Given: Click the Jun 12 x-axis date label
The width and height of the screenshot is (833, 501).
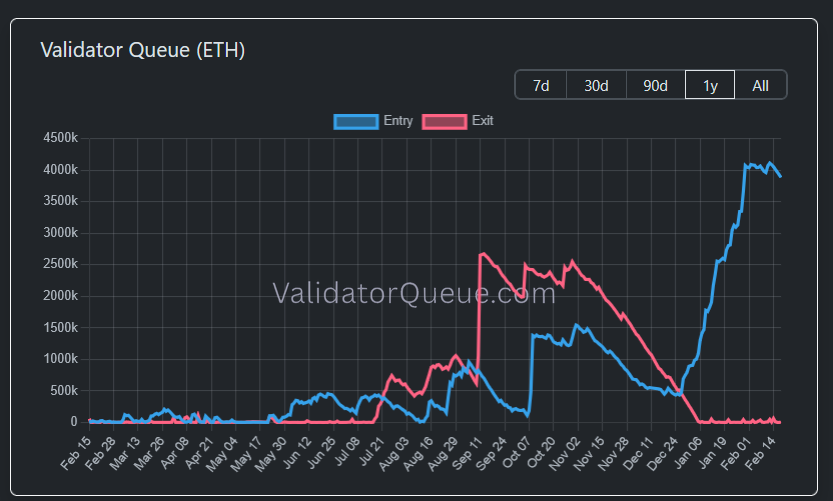Looking at the screenshot, I should click(x=296, y=452).
